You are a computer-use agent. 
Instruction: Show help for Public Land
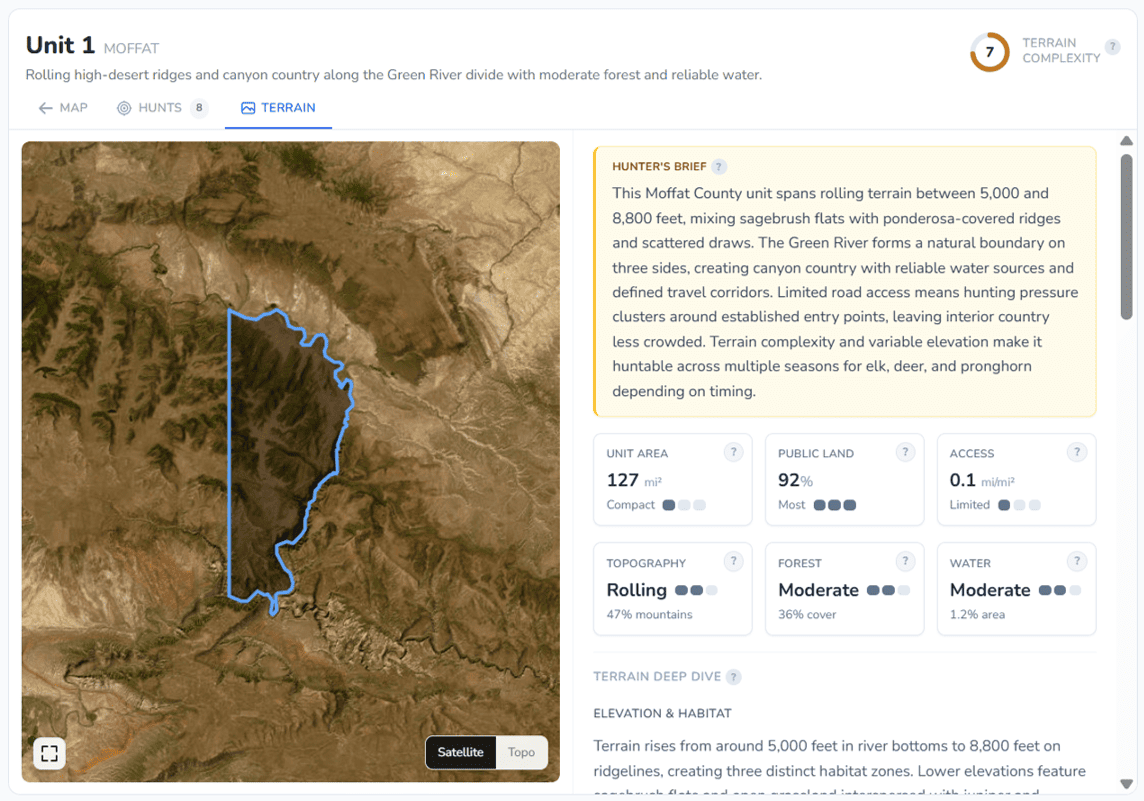click(x=905, y=452)
